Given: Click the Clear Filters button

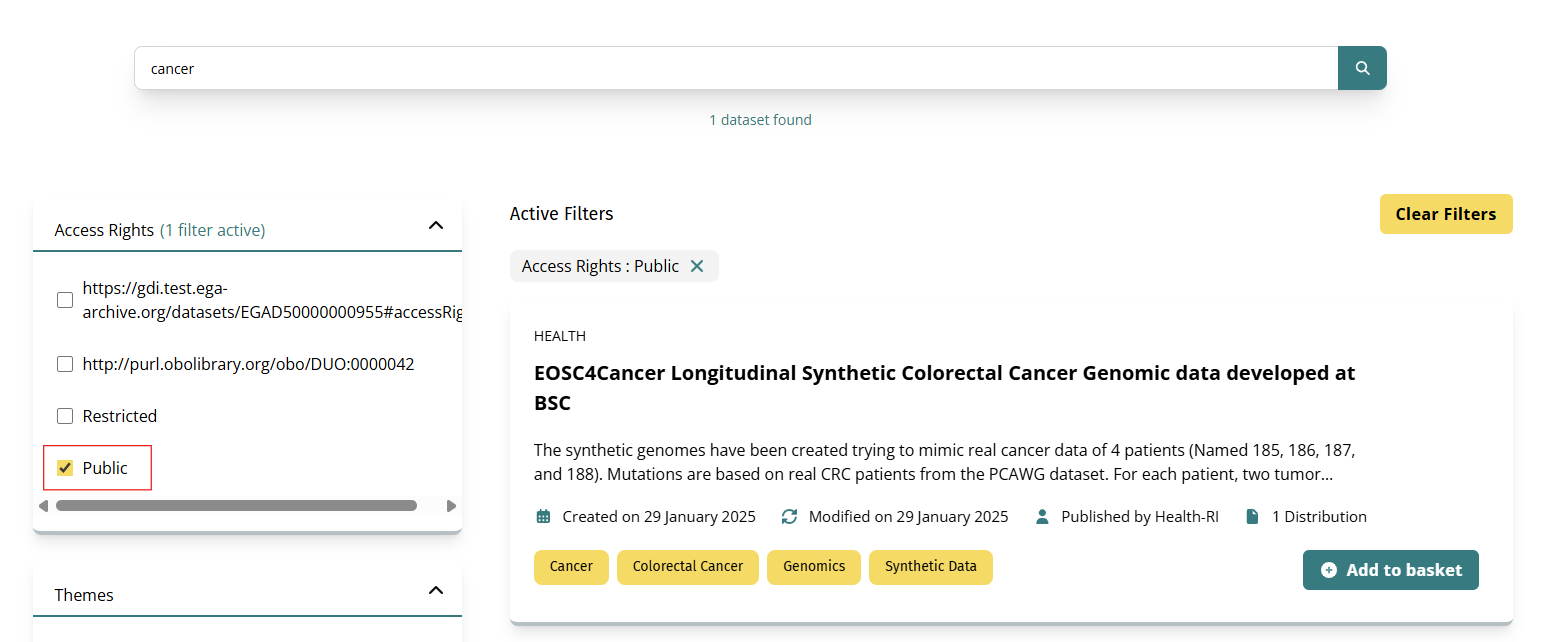Looking at the screenshot, I should 1446,214.
